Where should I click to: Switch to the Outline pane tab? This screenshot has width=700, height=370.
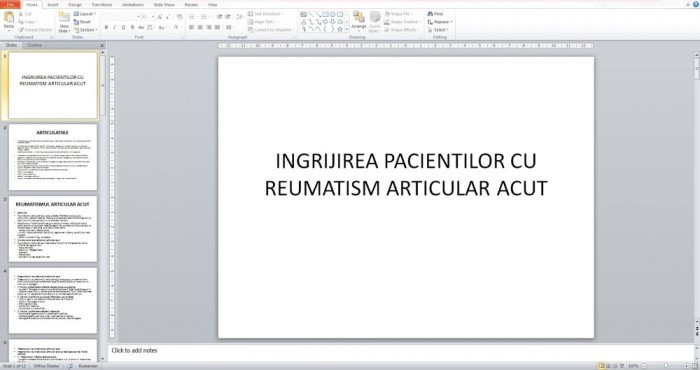pos(34,46)
